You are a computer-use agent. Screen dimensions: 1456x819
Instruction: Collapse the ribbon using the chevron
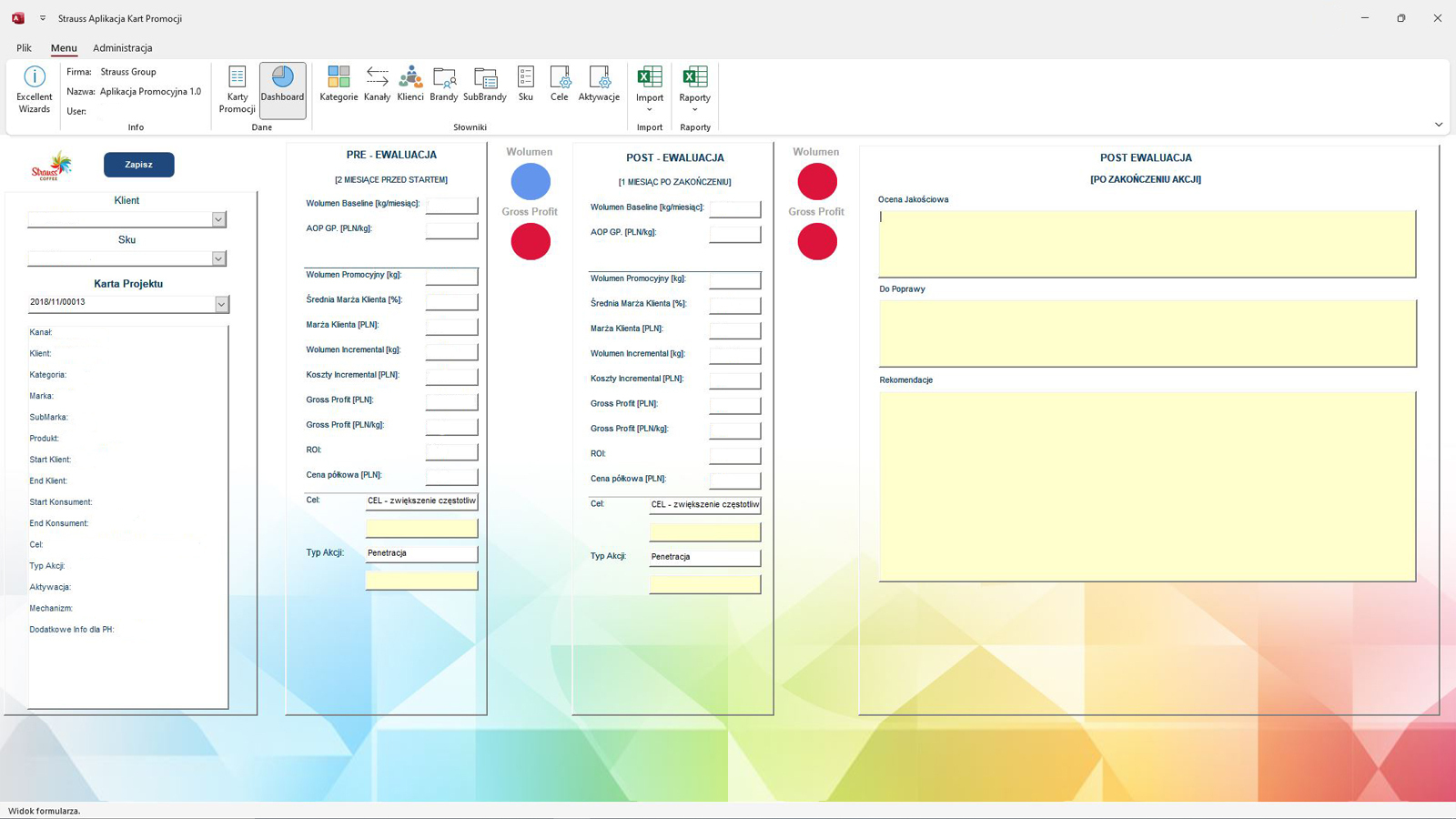coord(1439,125)
